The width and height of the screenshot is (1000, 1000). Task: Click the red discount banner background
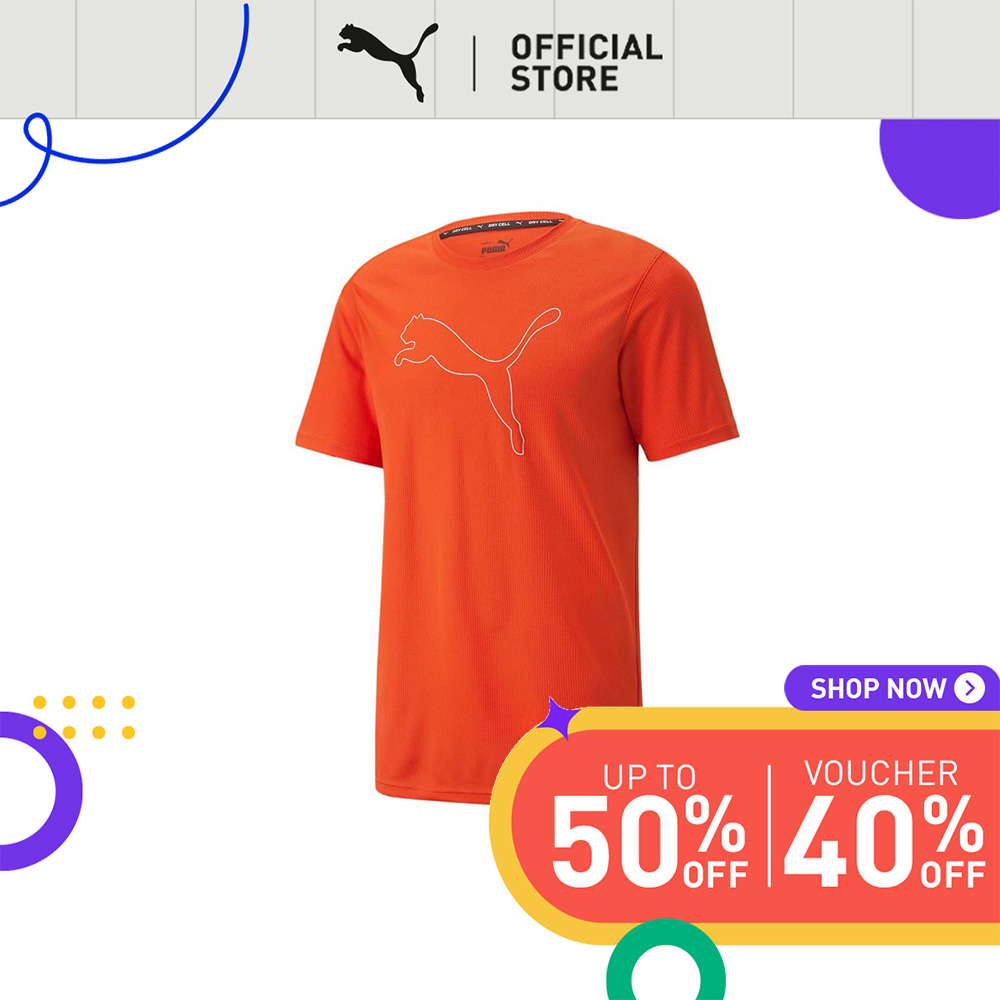coord(756,826)
